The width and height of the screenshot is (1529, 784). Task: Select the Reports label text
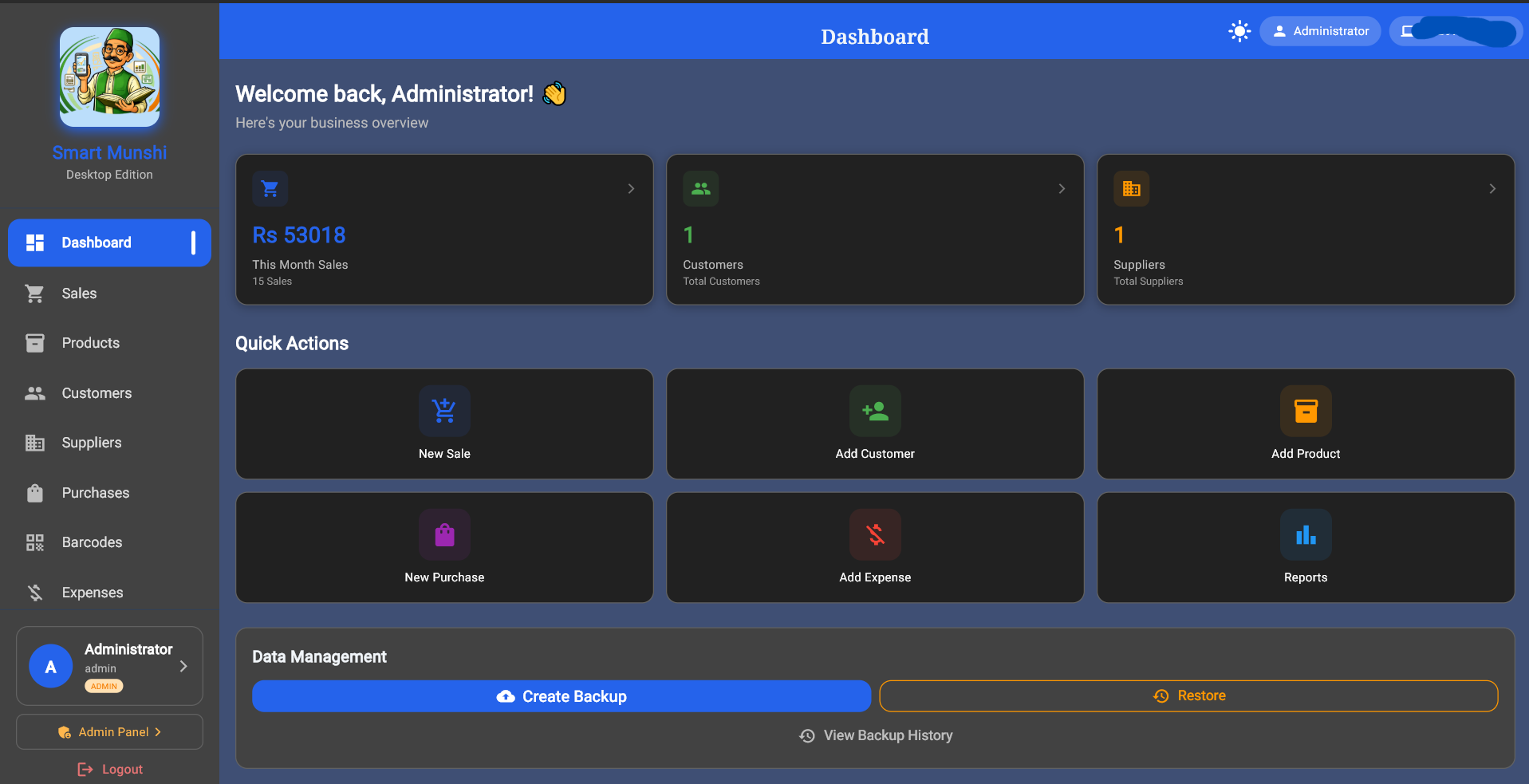(1306, 577)
